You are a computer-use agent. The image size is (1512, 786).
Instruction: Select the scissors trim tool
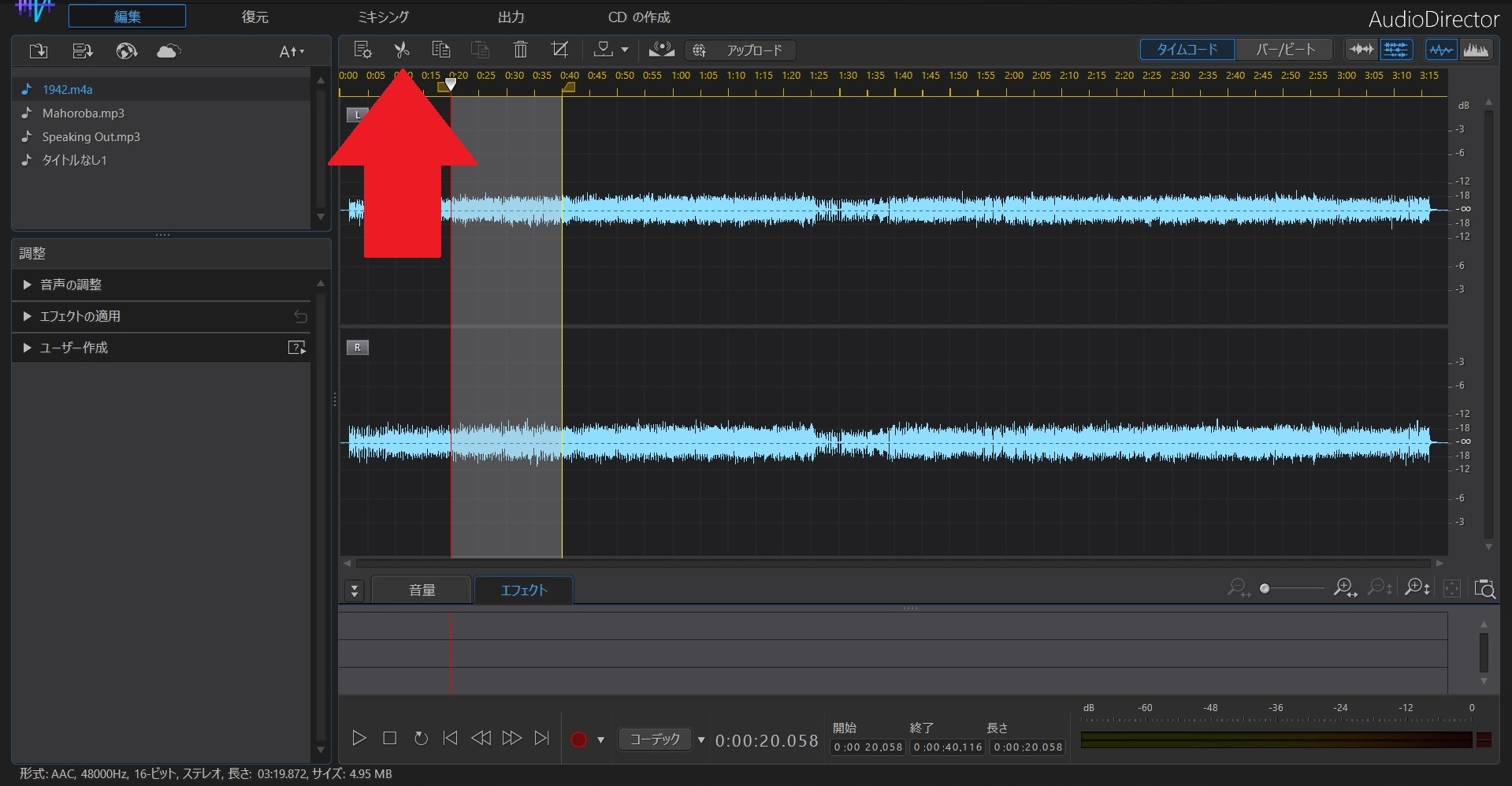point(401,49)
